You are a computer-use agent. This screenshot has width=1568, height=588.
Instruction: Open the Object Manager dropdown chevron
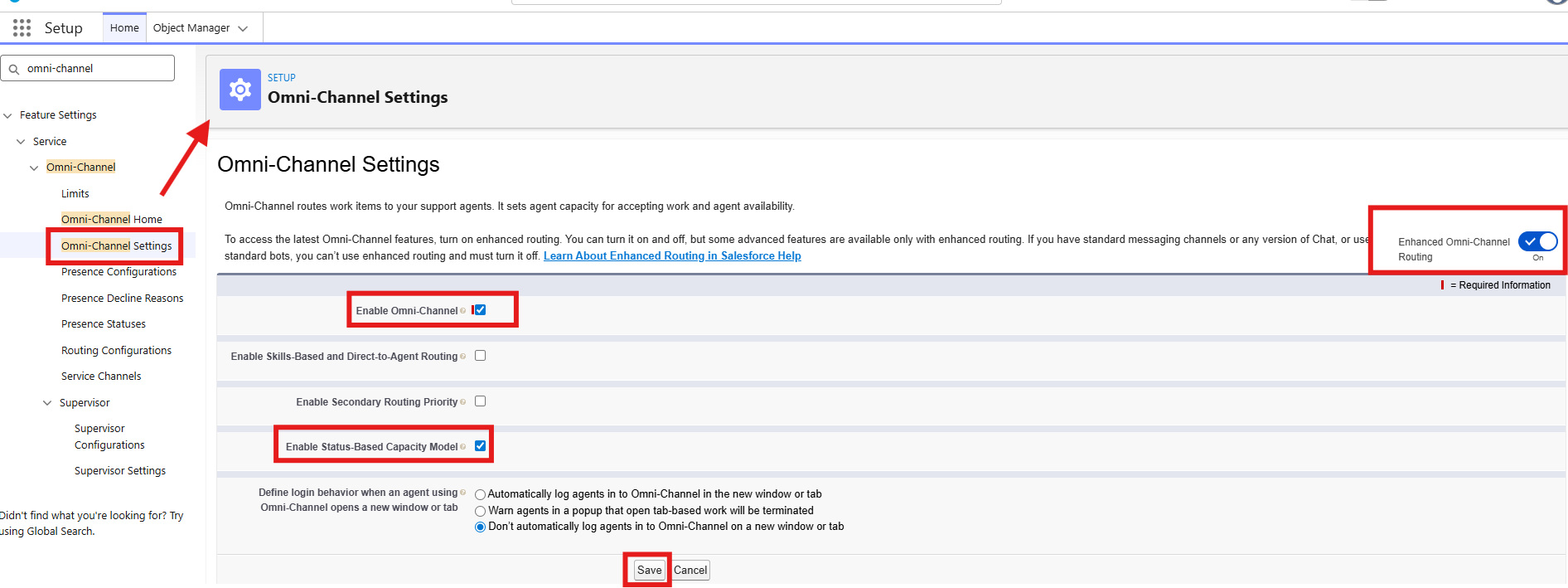pyautogui.click(x=243, y=28)
